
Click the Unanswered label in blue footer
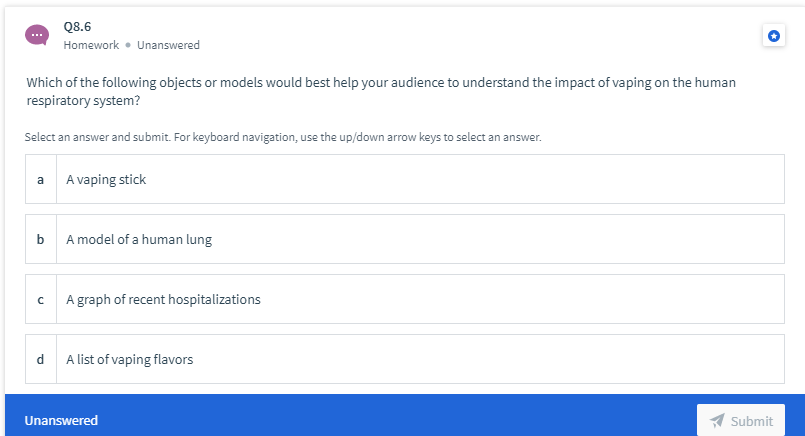tap(61, 421)
